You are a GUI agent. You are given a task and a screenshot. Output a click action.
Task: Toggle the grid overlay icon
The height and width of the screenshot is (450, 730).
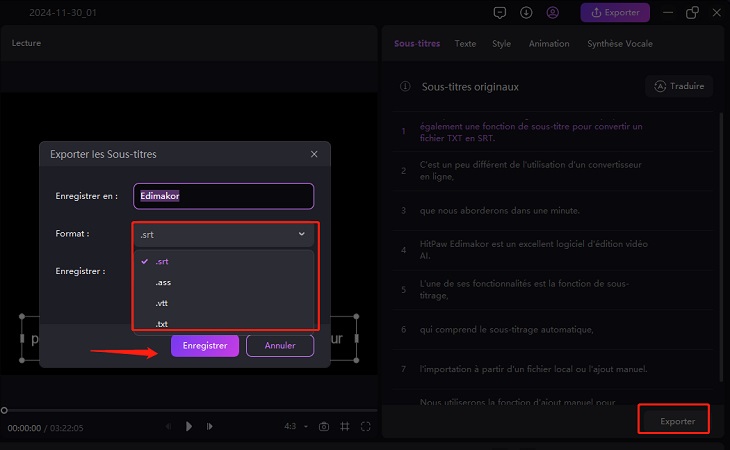[345, 426]
